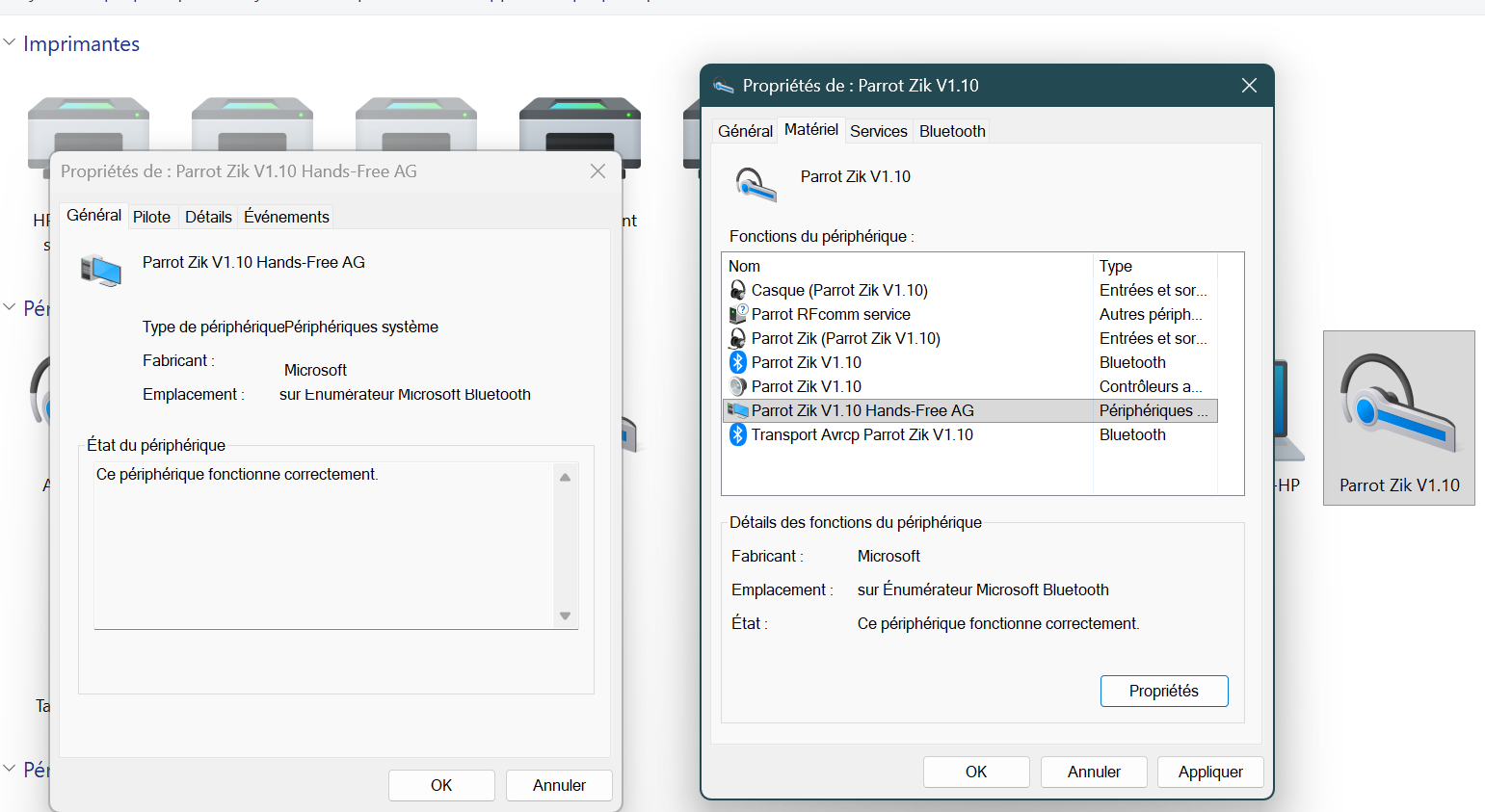The height and width of the screenshot is (812, 1485).
Task: Select 'Parrot RFcomm service' row text
Action: pyautogui.click(x=831, y=314)
